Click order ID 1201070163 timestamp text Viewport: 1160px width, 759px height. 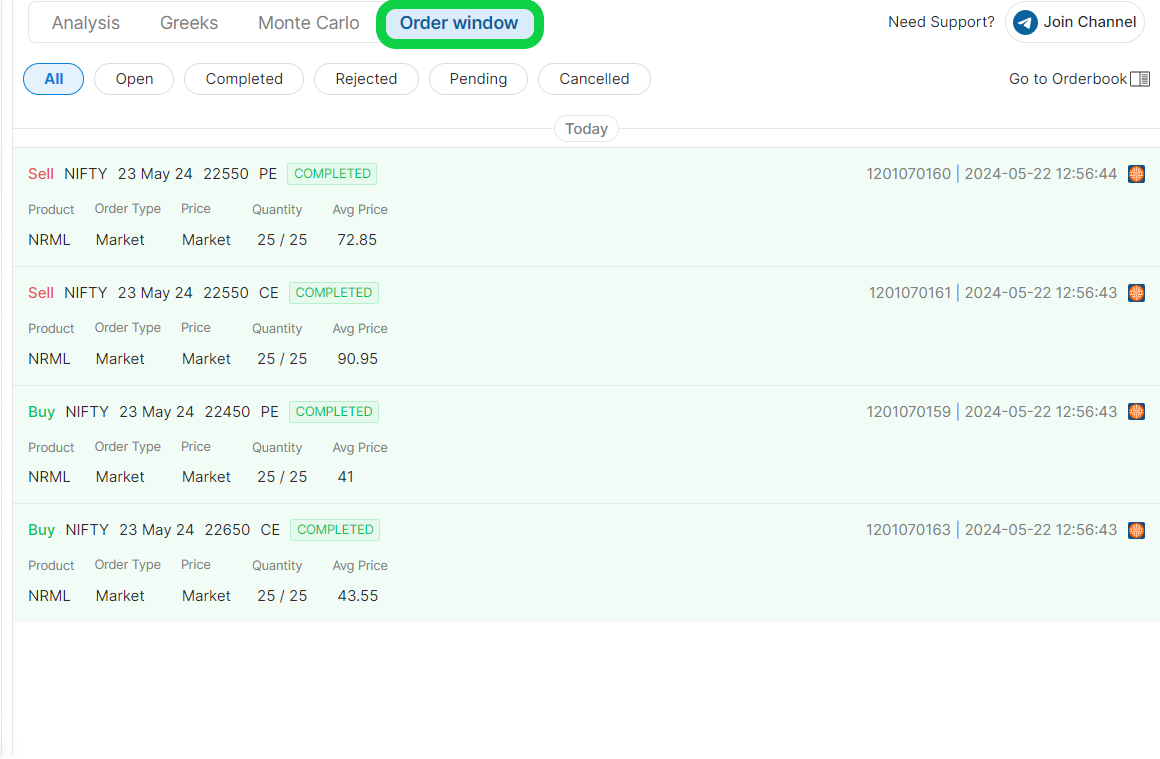pos(991,530)
